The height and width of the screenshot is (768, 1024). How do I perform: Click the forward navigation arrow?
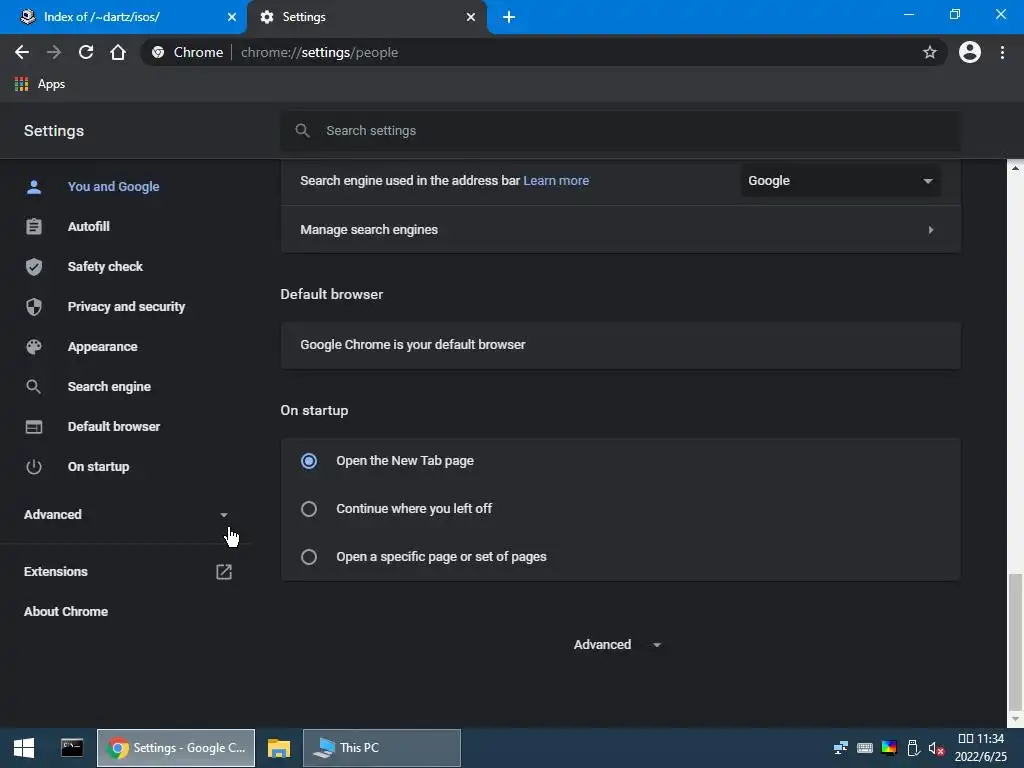pyautogui.click(x=54, y=52)
